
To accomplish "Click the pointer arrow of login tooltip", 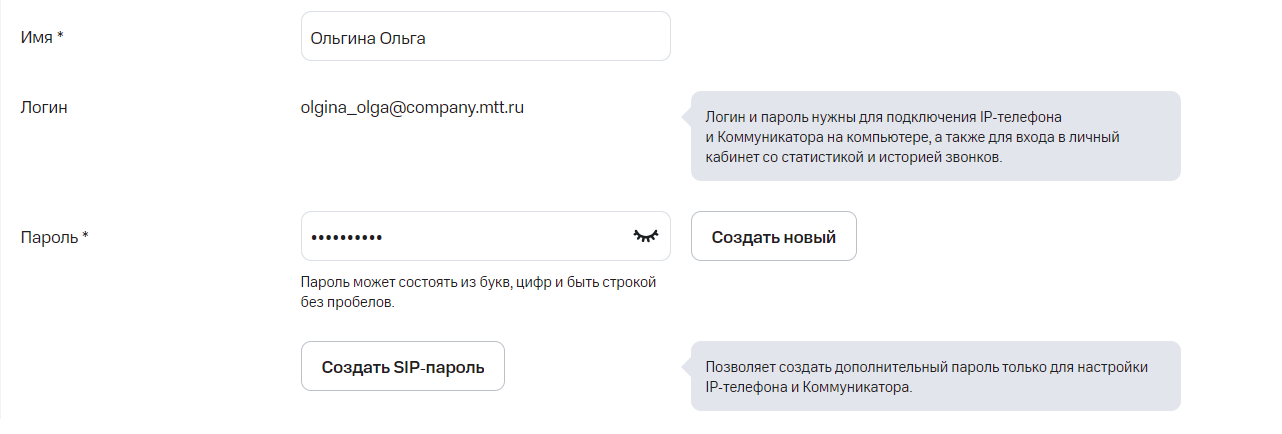I will pyautogui.click(x=686, y=117).
